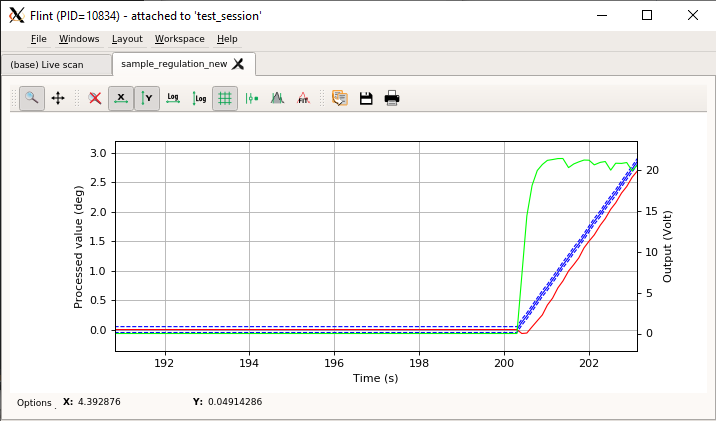This screenshot has height=422, width=717.
Task: Click the Options button in status bar
Action: pyautogui.click(x=34, y=403)
